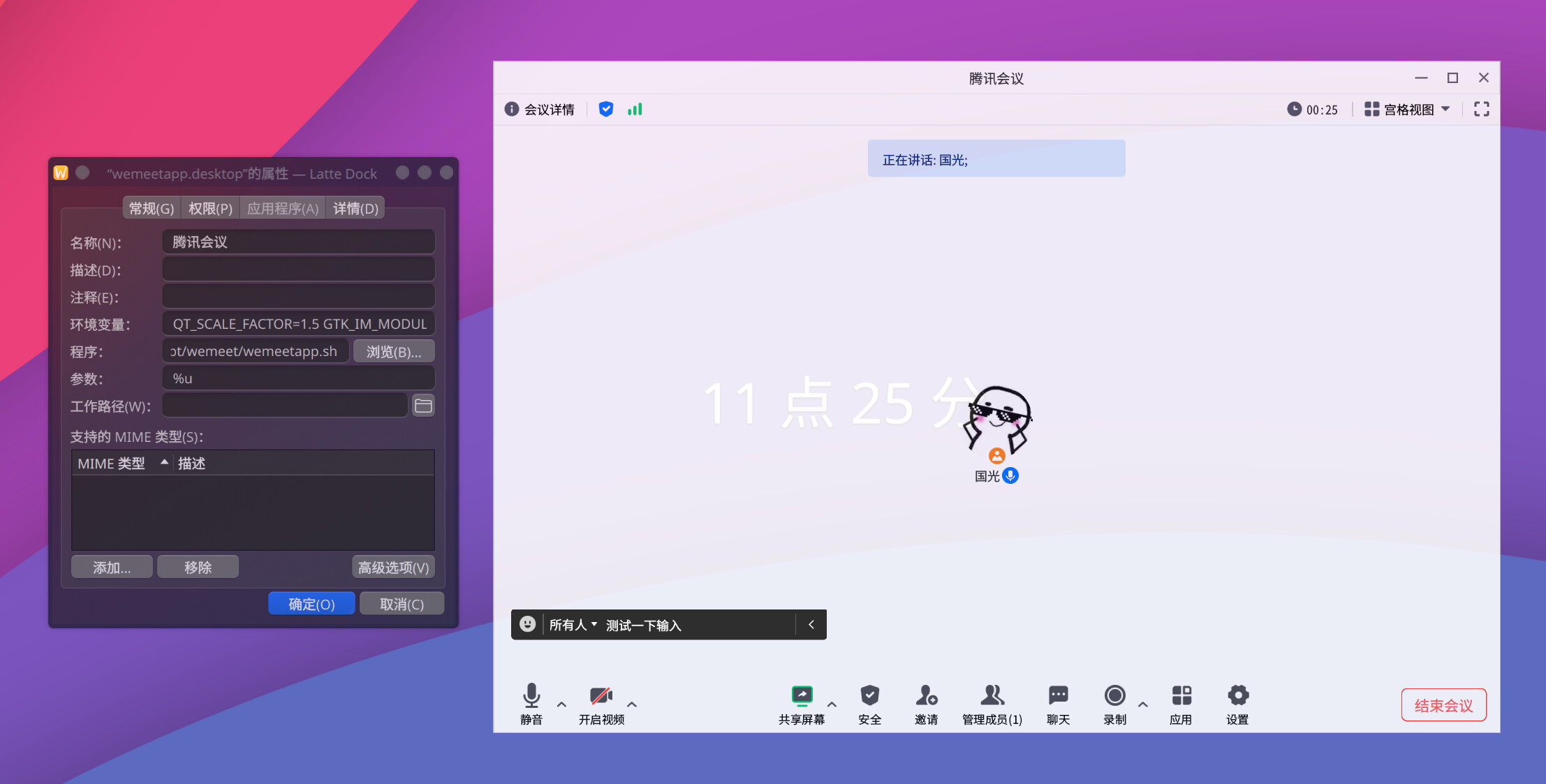This screenshot has width=1546, height=784.
Task: Enter fullscreen with the corner brackets icon
Action: pyautogui.click(x=1481, y=109)
